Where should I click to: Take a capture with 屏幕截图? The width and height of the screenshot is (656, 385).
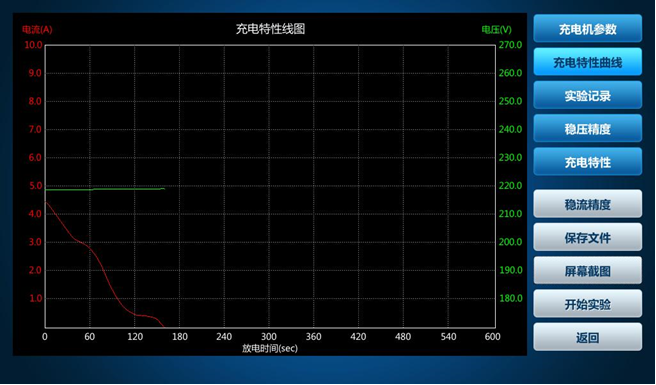tap(587, 271)
